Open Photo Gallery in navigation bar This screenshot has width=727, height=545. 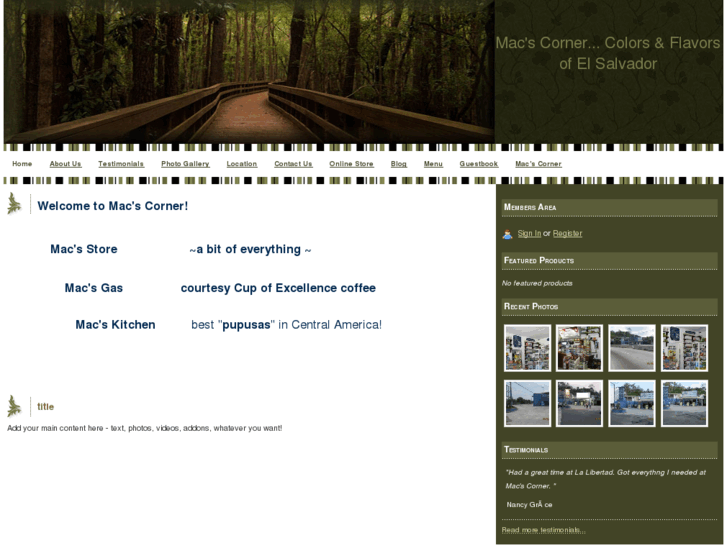pyautogui.click(x=185, y=164)
